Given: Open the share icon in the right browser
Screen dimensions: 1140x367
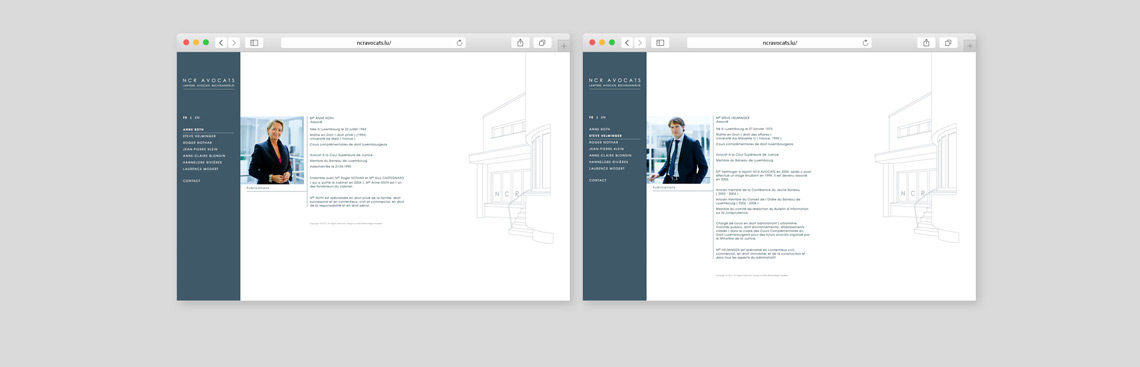Looking at the screenshot, I should pos(926,43).
